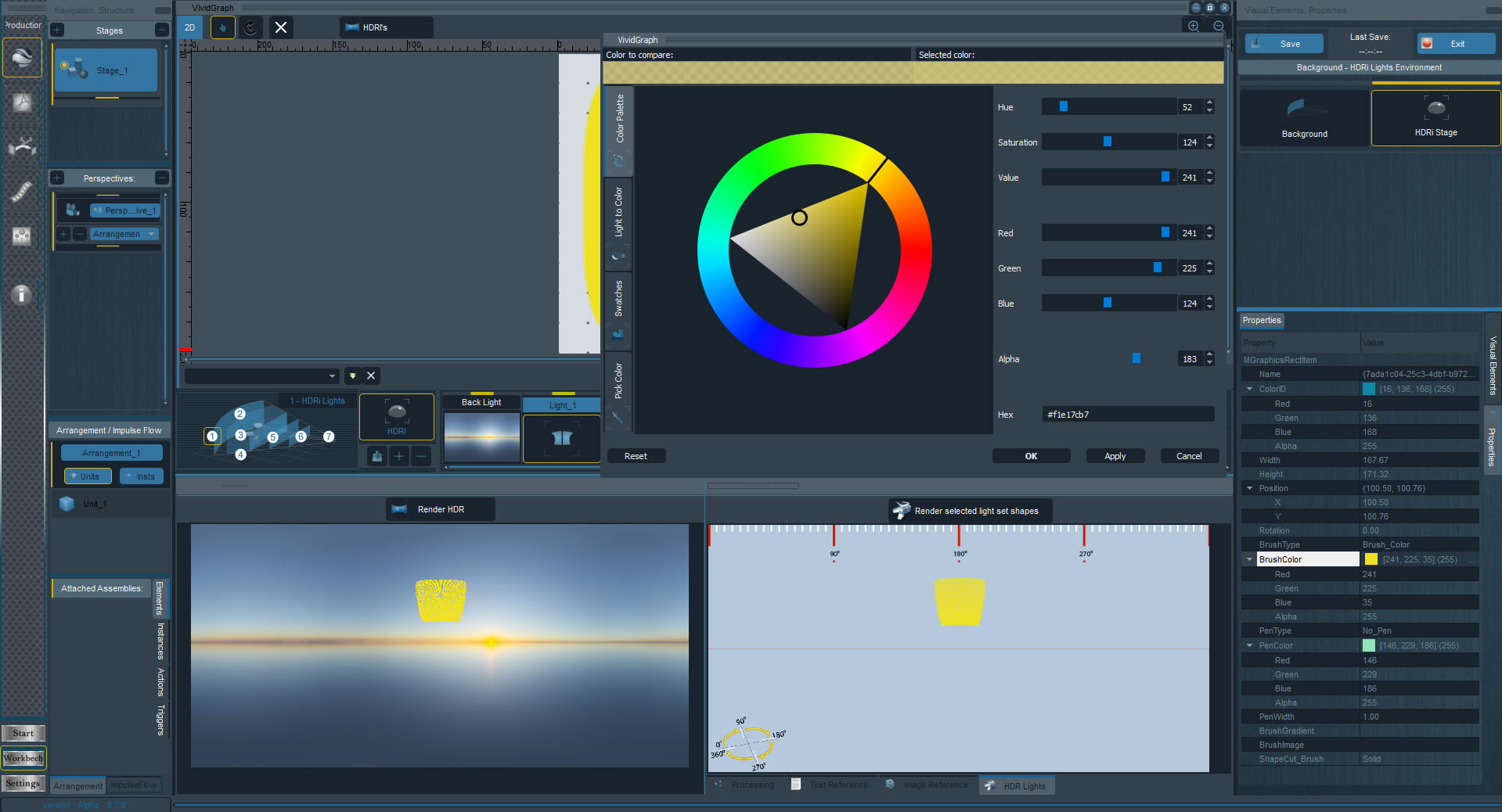Collapse the BrushColor property group
Viewport: 1502px width, 812px height.
tap(1250, 559)
